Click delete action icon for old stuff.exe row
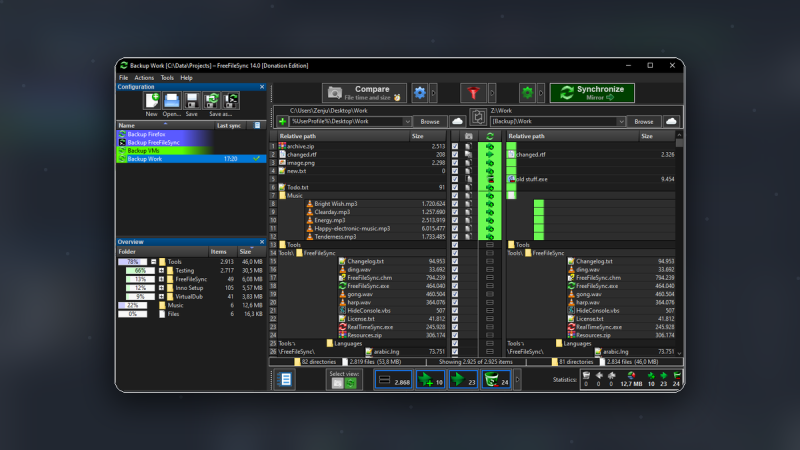Image resolution: width=800 pixels, height=450 pixels. [490, 179]
